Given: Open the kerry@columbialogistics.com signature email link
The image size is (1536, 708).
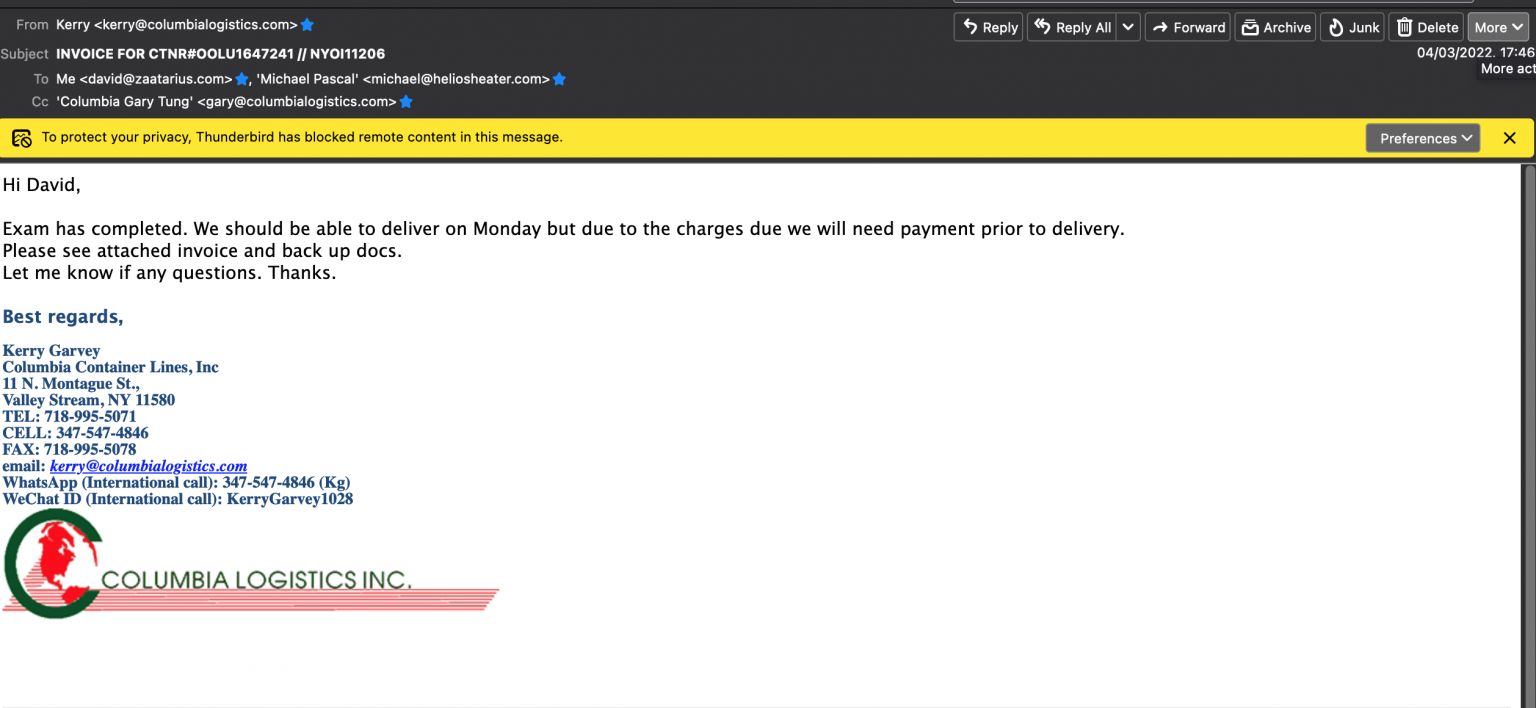Looking at the screenshot, I should click(148, 466).
